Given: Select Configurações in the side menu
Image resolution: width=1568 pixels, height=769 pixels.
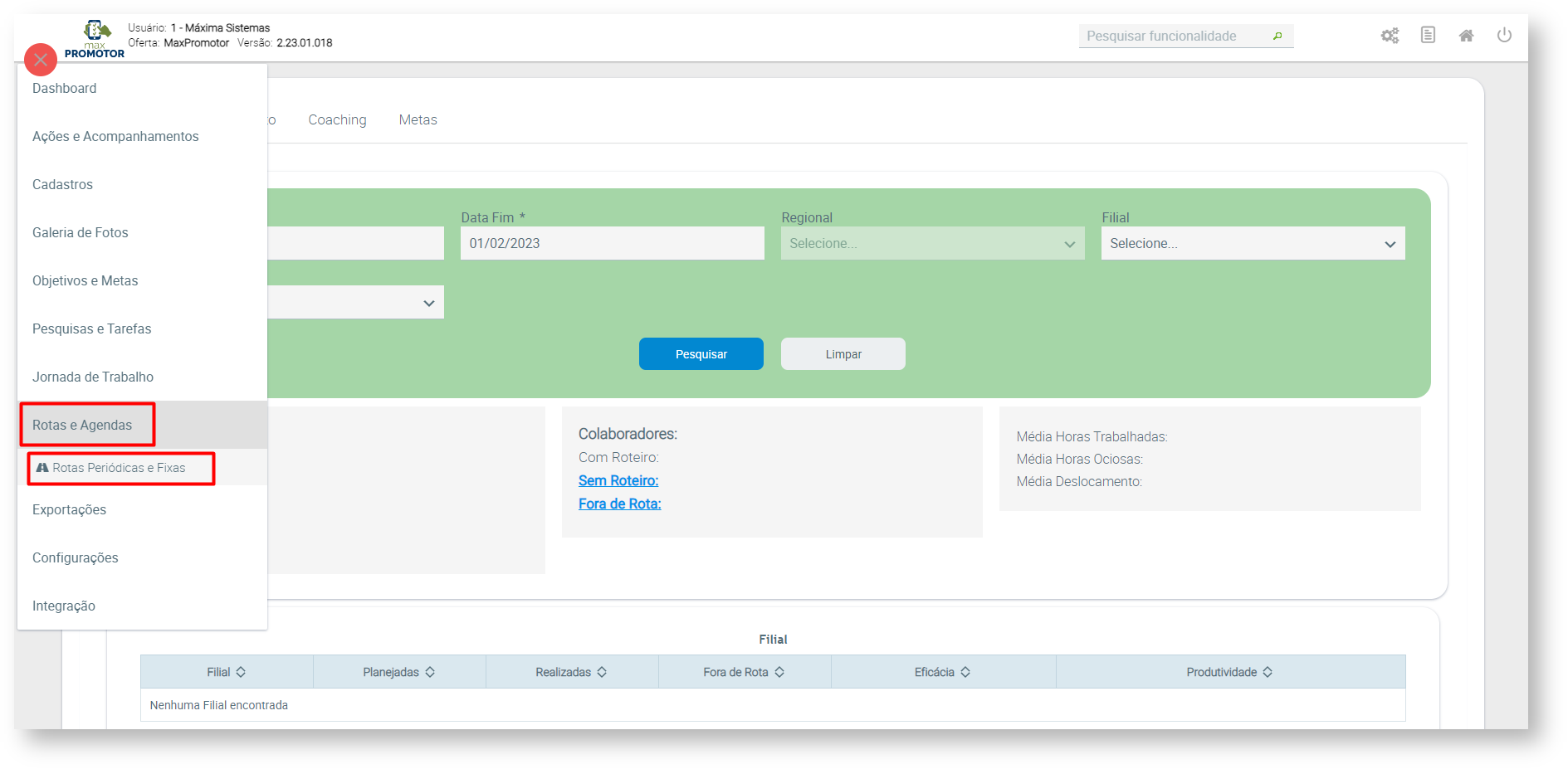Looking at the screenshot, I should tap(142, 557).
